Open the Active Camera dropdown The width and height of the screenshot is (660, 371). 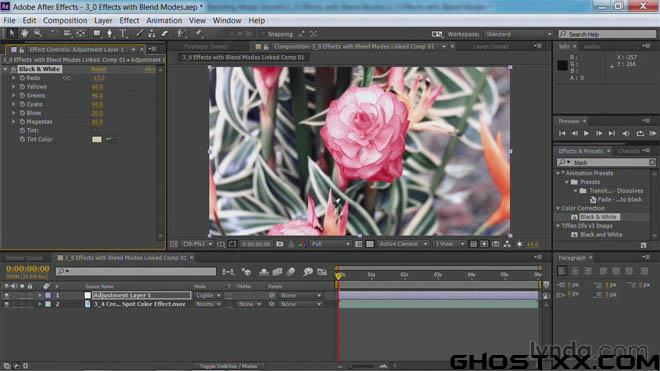point(403,244)
